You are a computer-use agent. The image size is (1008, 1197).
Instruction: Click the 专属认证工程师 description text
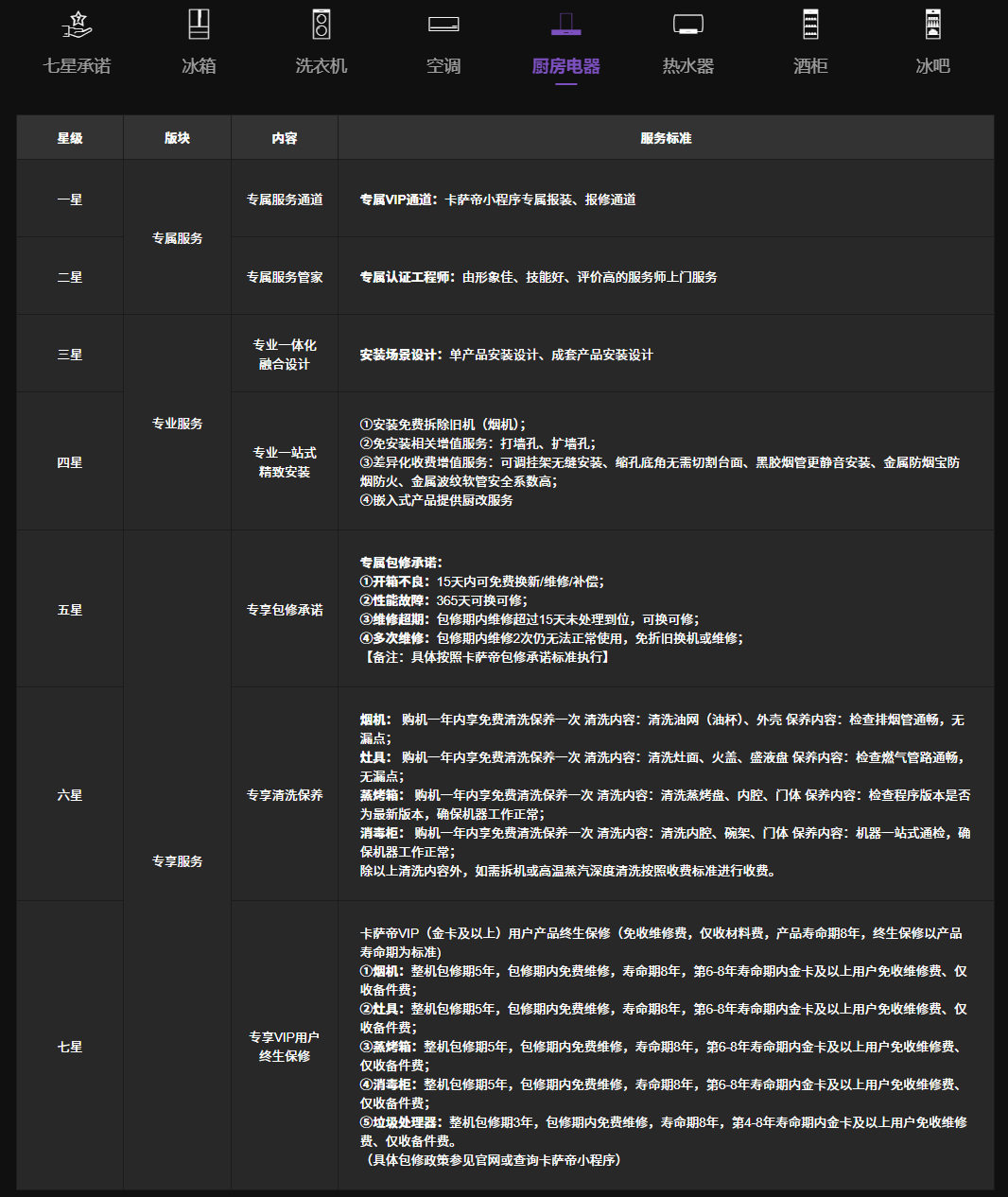click(538, 277)
